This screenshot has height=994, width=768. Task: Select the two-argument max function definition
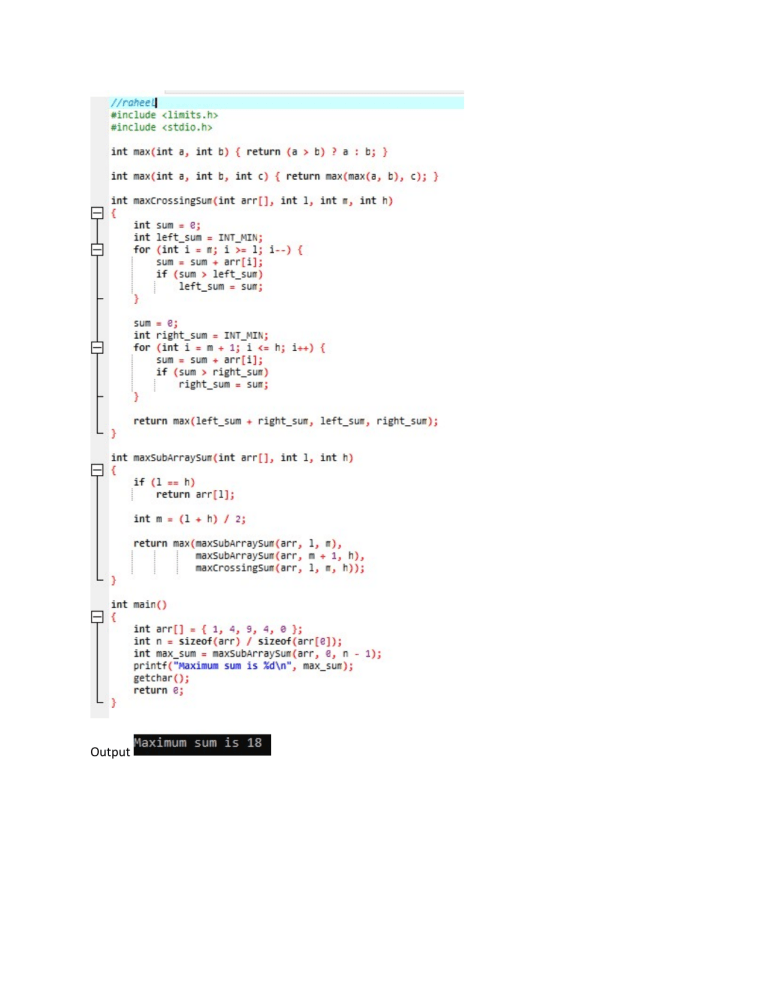click(x=249, y=152)
